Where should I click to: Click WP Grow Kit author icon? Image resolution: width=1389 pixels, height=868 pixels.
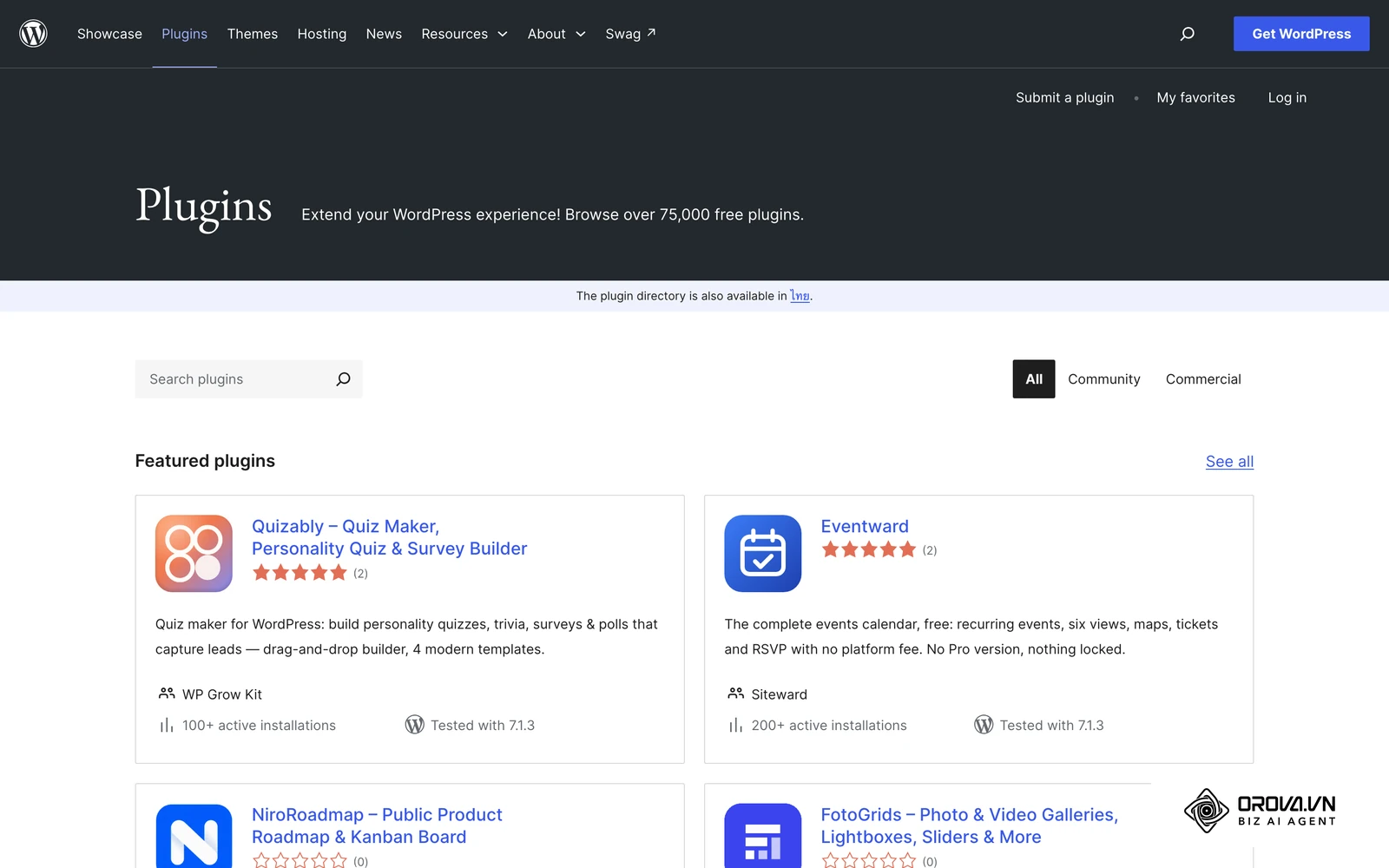coord(167,694)
